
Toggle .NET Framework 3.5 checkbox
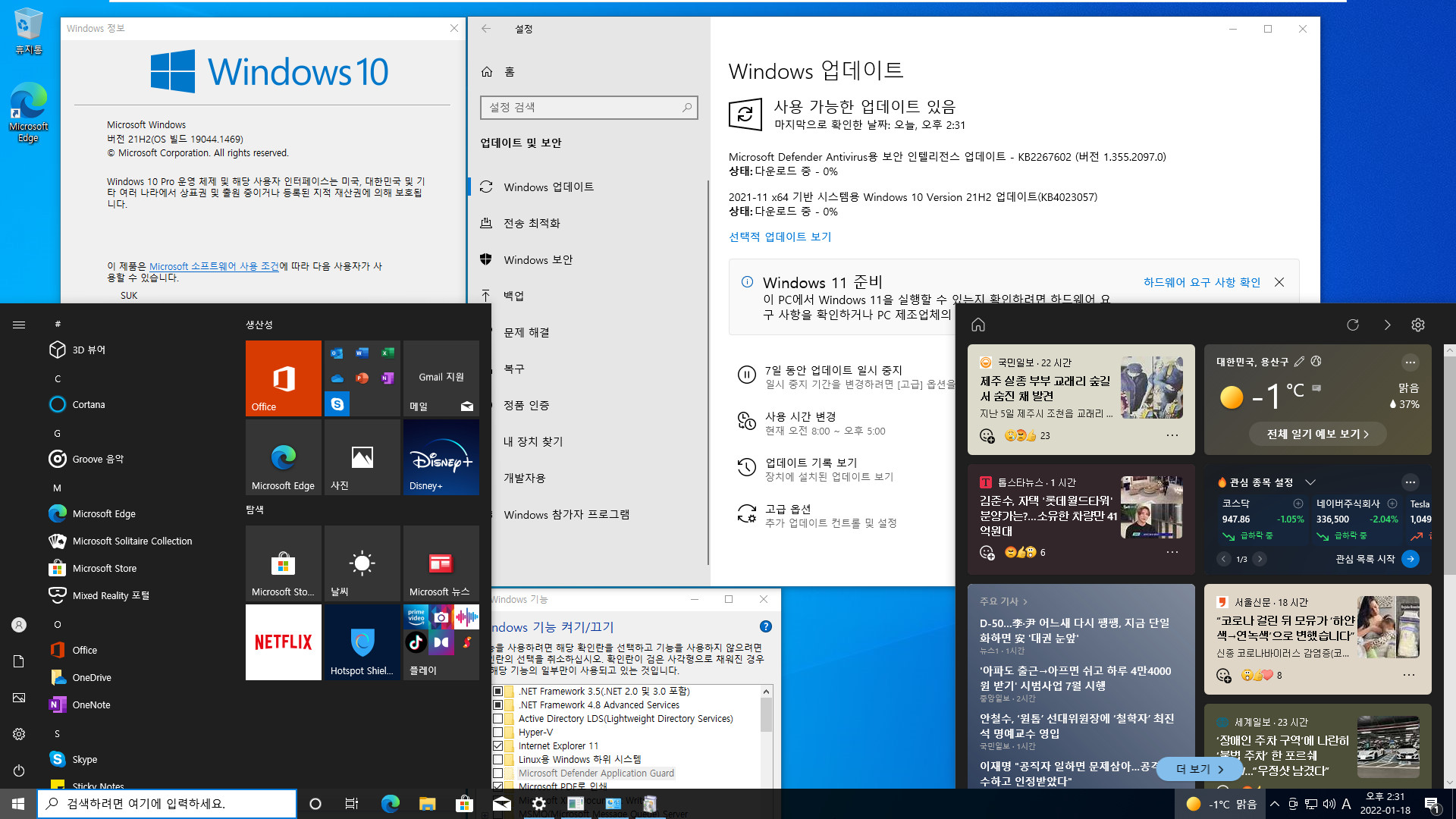pyautogui.click(x=498, y=692)
